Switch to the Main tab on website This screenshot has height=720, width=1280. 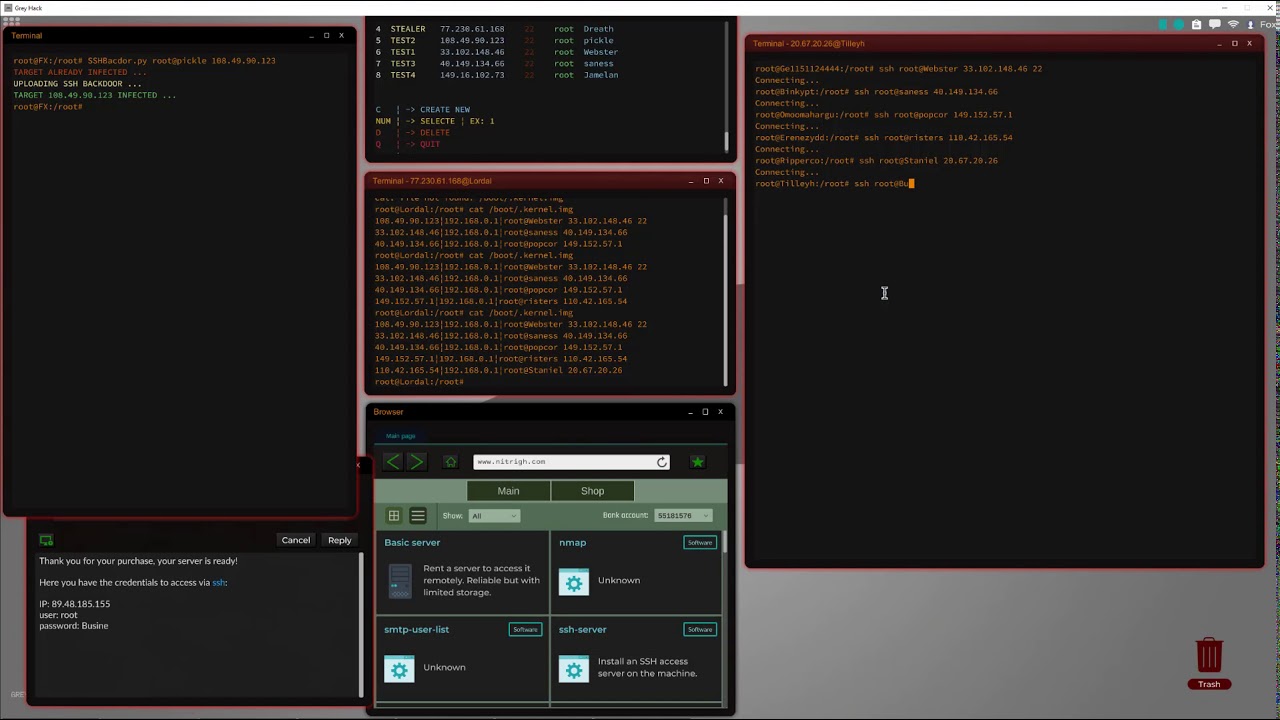(x=508, y=491)
